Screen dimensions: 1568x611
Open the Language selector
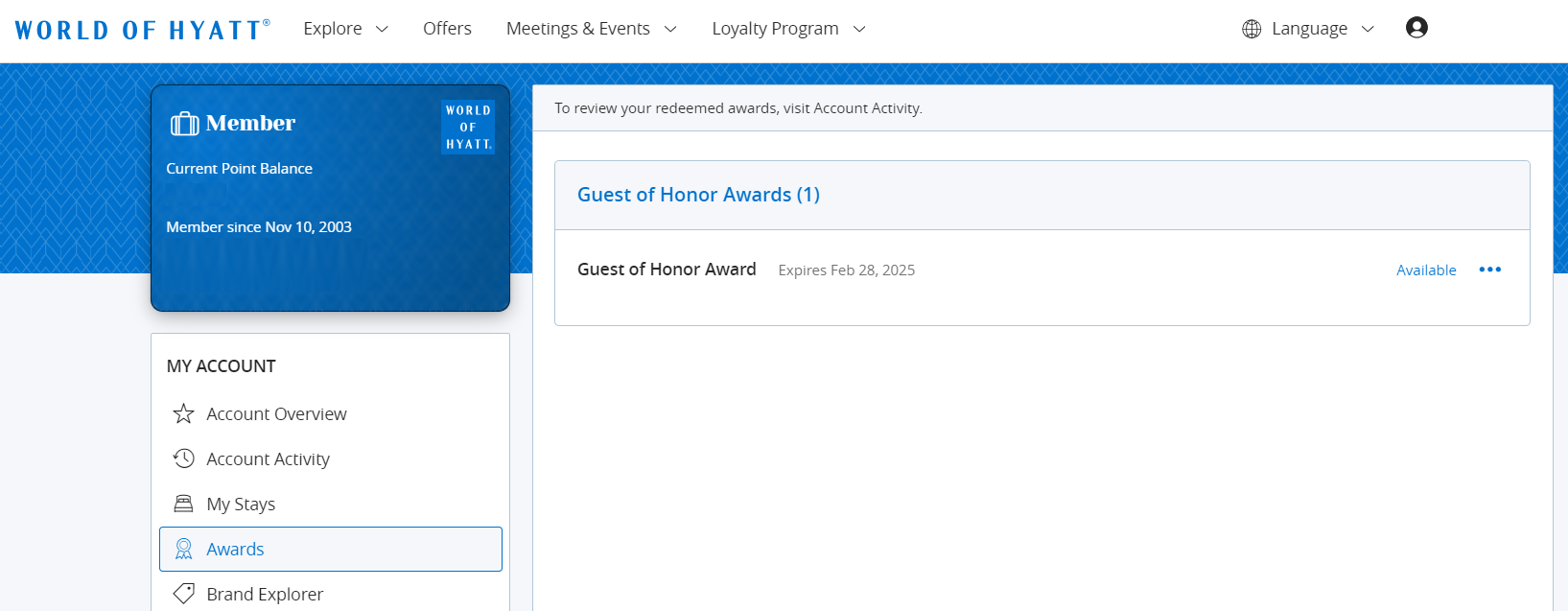pos(1308,29)
